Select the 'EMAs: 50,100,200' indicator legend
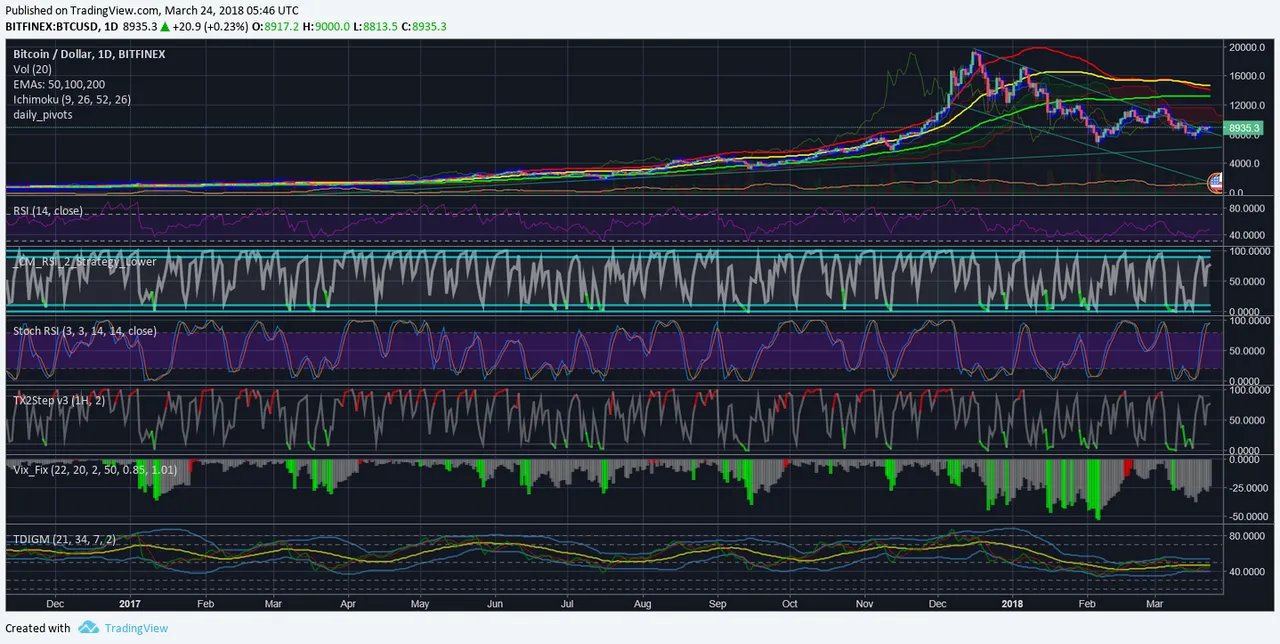 [58, 84]
